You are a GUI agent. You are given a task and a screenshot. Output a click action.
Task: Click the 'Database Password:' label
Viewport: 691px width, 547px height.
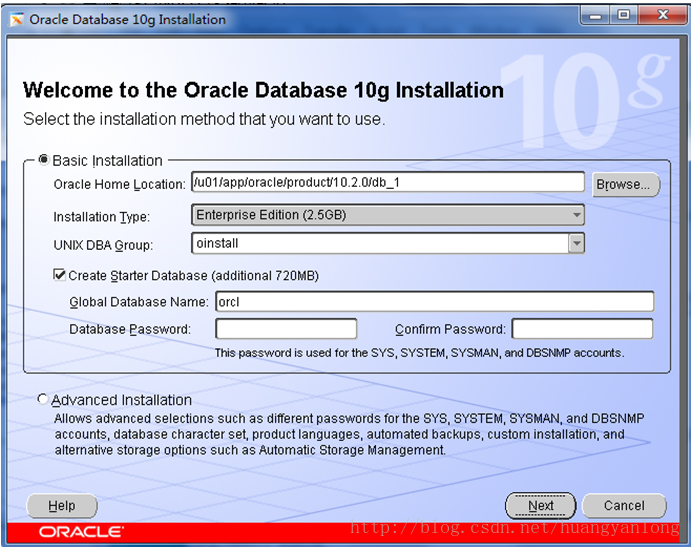click(x=130, y=329)
